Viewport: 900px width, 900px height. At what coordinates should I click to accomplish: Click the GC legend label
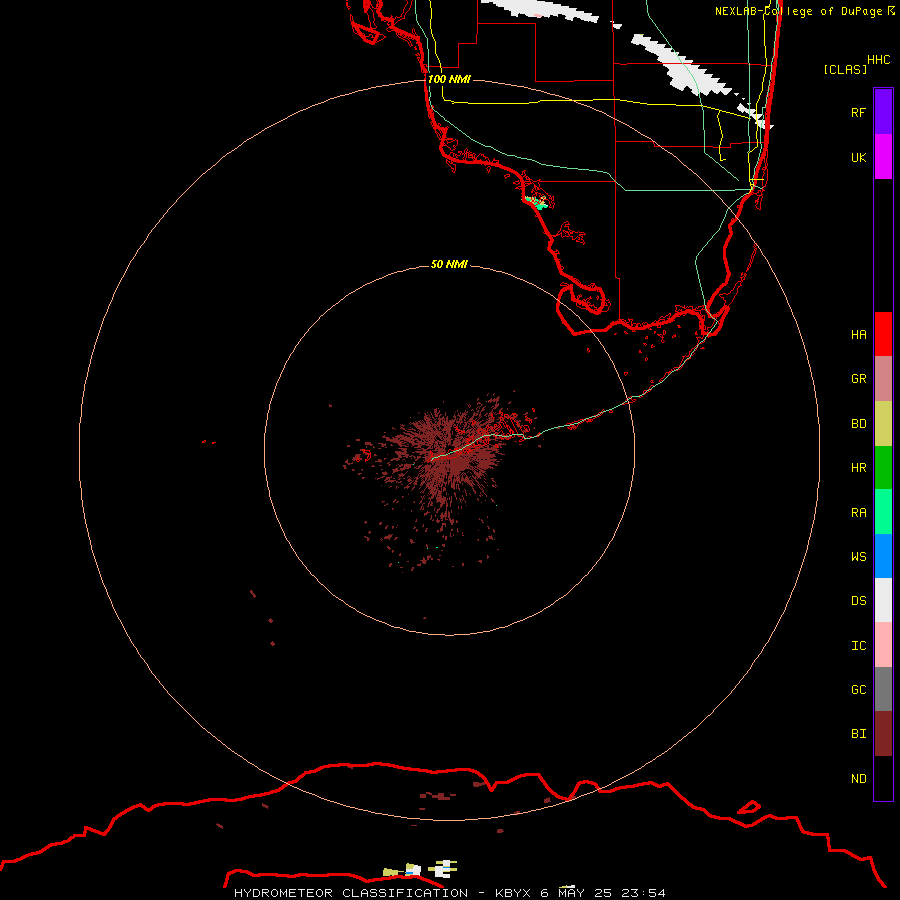tap(858, 689)
